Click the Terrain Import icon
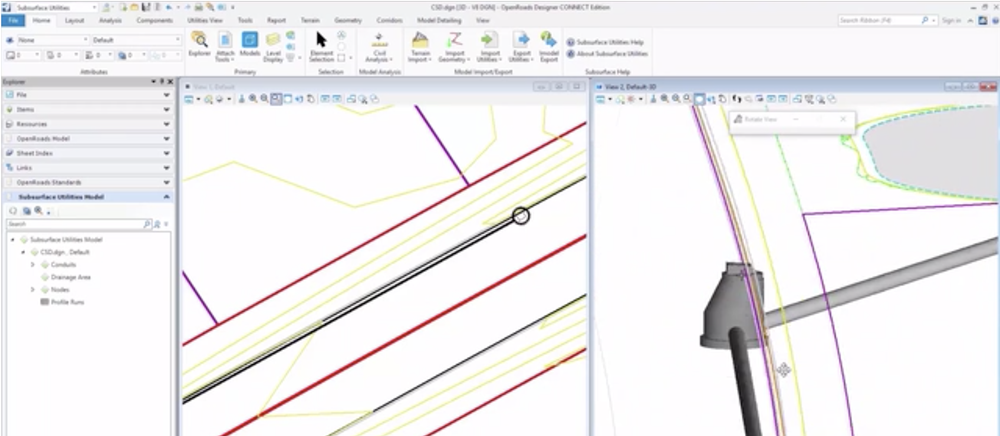Image resolution: width=1000 pixels, height=436 pixels. click(420, 46)
